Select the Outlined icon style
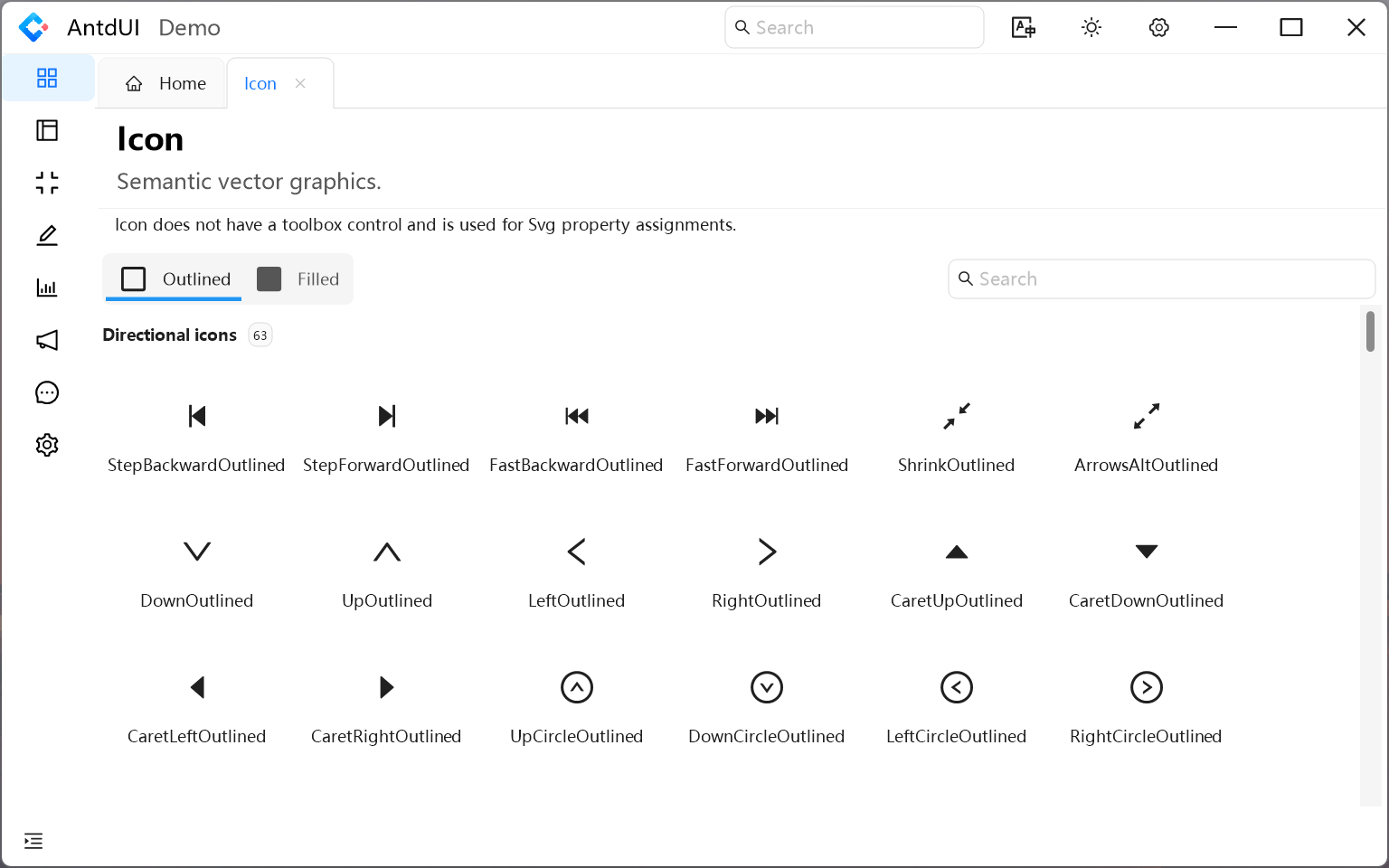This screenshot has height=868, width=1389. coord(176,279)
